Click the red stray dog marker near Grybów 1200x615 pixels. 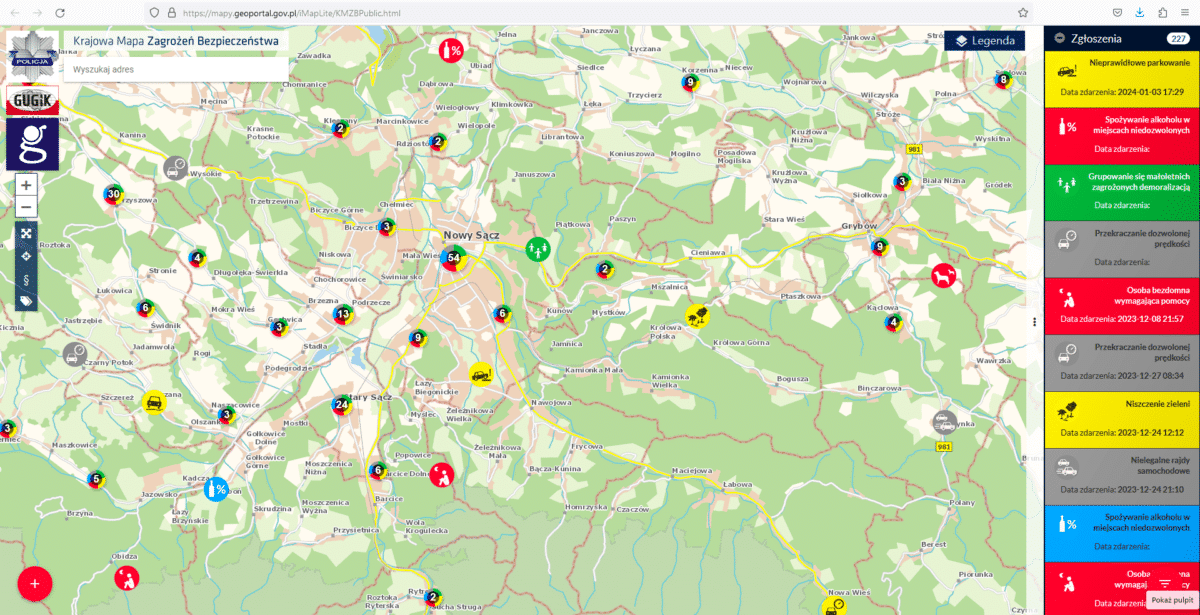[x=942, y=275]
